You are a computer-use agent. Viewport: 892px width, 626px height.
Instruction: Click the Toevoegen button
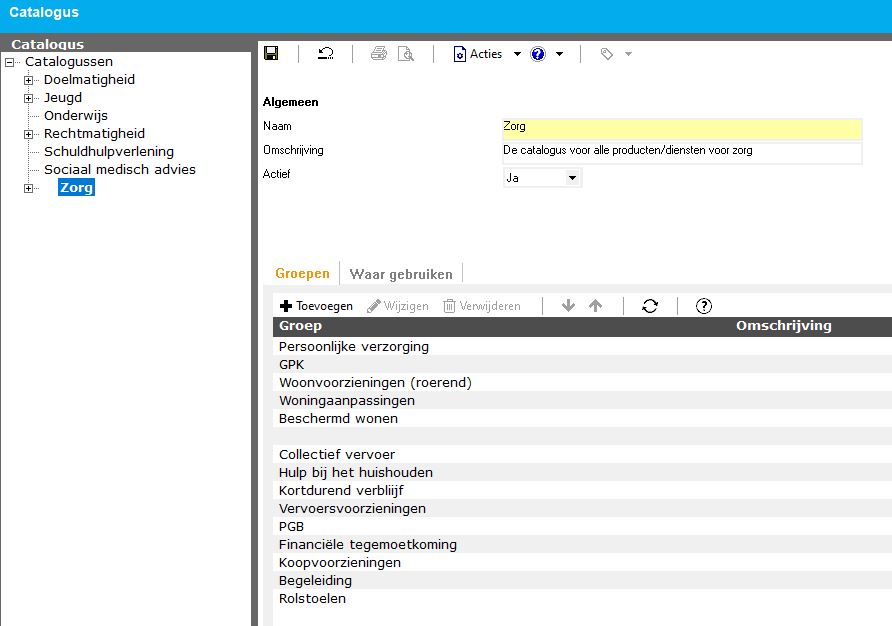(316, 306)
